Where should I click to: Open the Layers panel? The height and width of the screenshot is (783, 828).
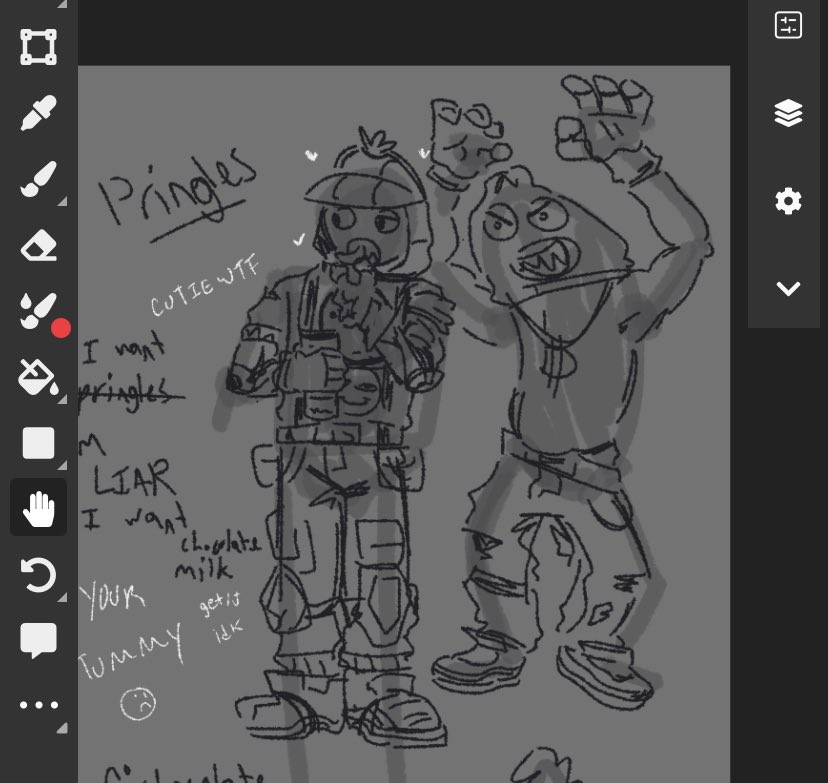788,113
